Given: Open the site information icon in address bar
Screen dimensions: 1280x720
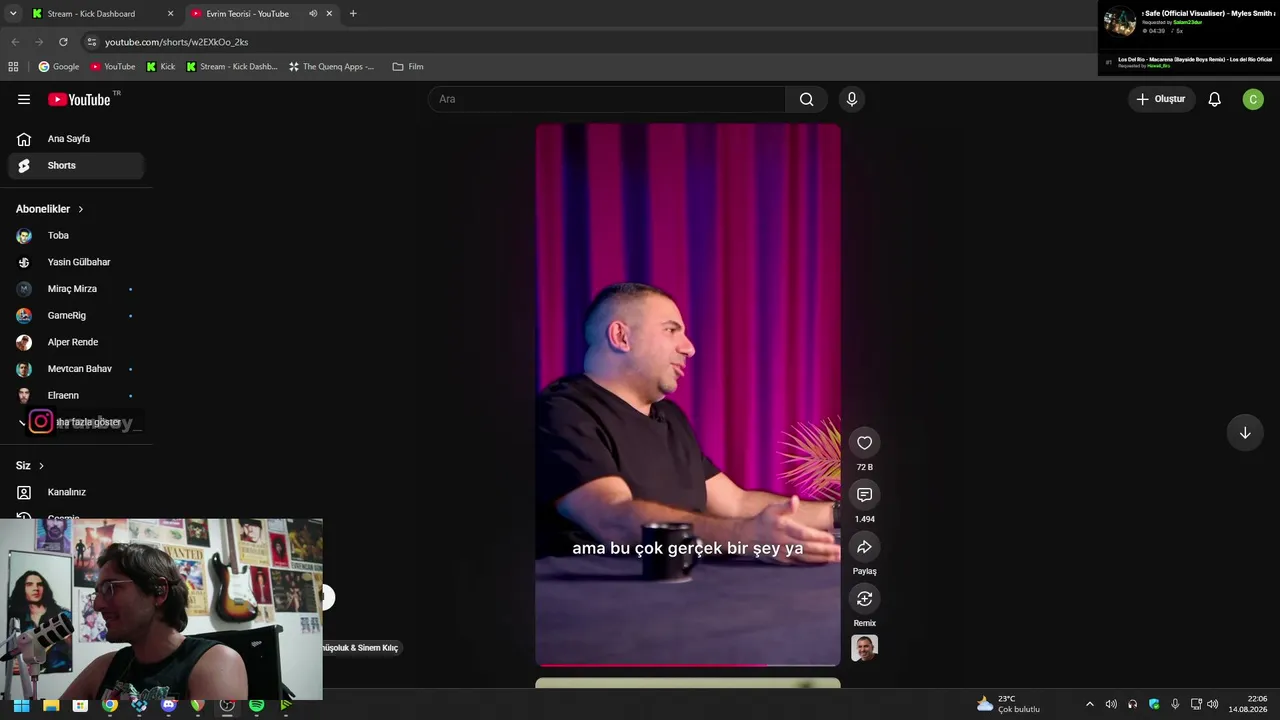Looking at the screenshot, I should tap(91, 42).
